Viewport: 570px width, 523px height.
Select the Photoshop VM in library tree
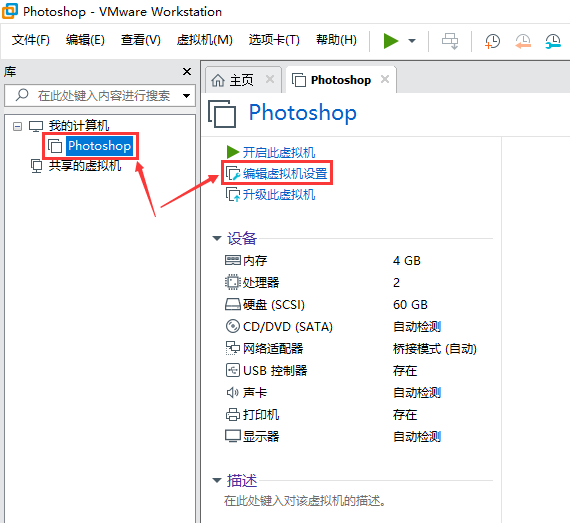click(x=99, y=146)
